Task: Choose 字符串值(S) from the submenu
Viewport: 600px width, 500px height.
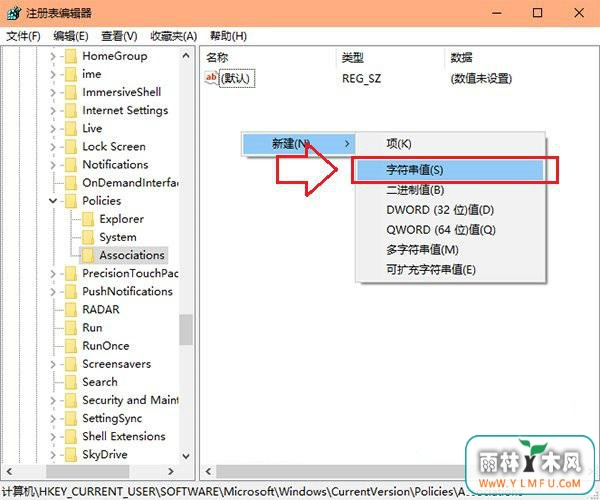Action: [450, 170]
